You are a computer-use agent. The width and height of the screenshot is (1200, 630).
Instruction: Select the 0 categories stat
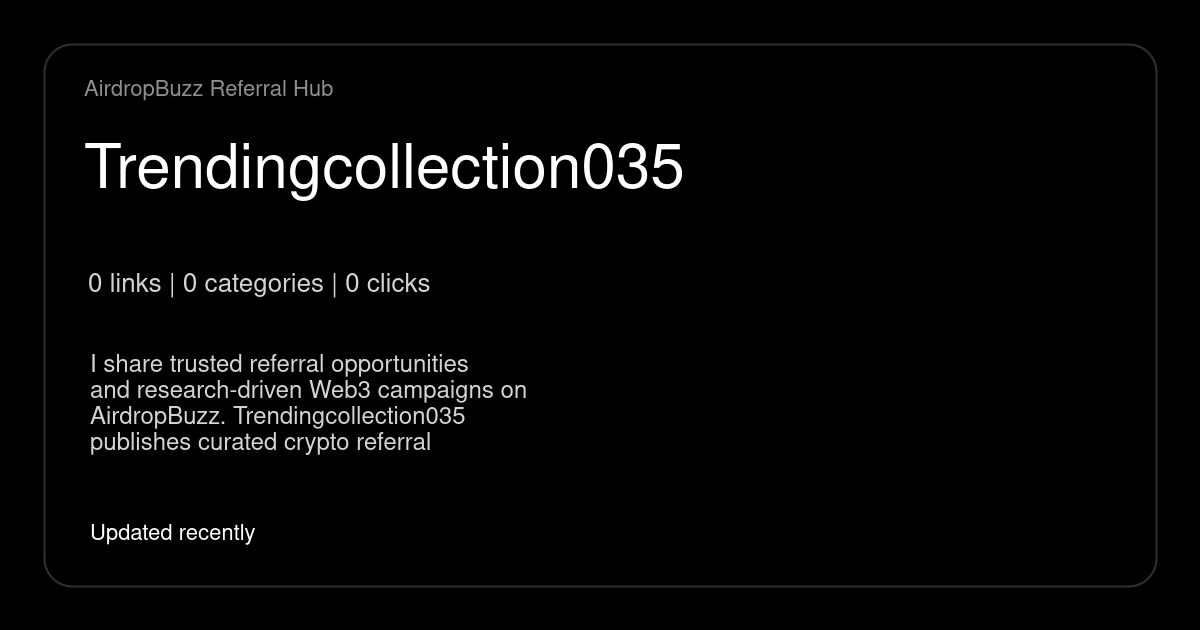pos(253,284)
